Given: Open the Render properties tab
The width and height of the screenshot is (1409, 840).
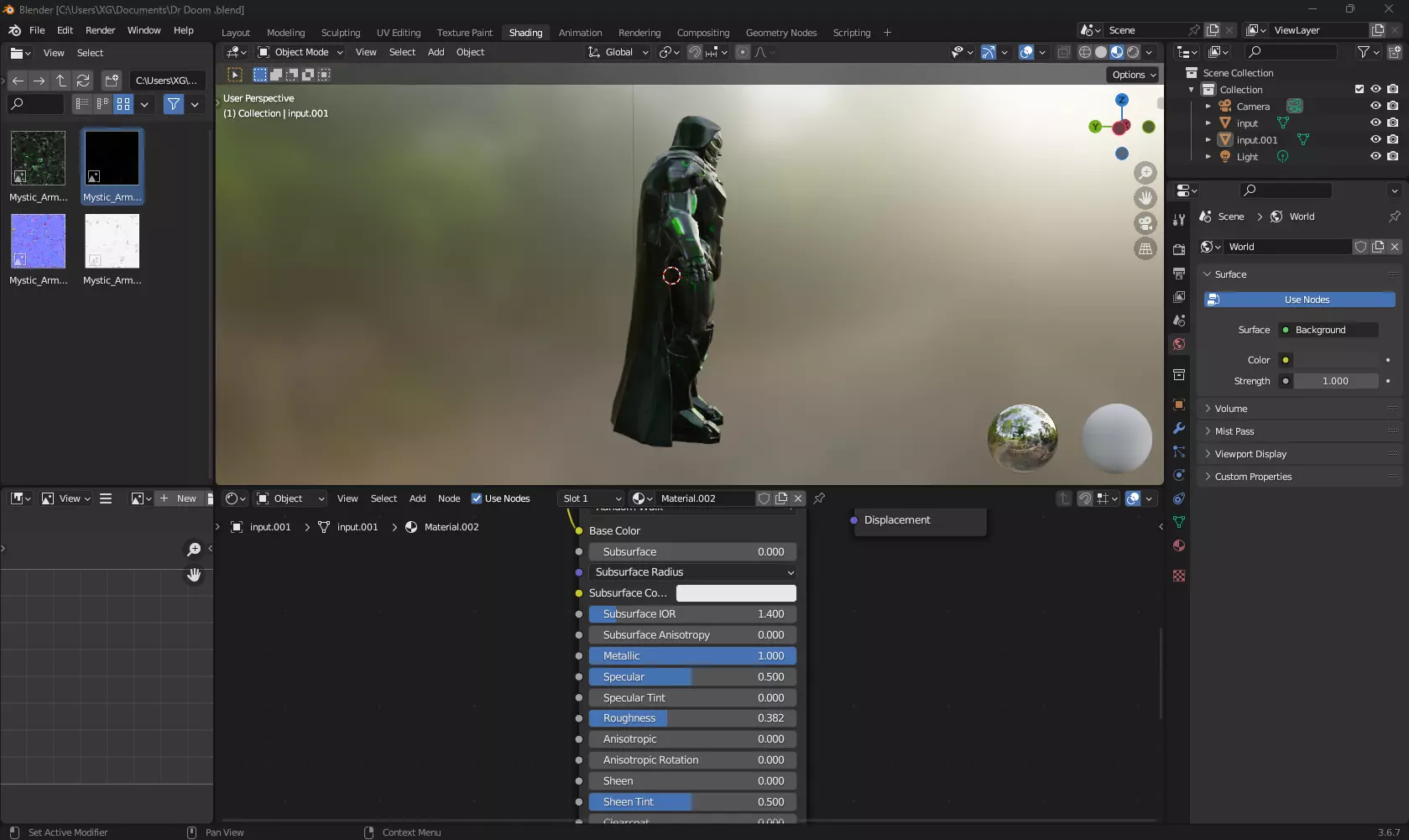Looking at the screenshot, I should coord(1179,250).
